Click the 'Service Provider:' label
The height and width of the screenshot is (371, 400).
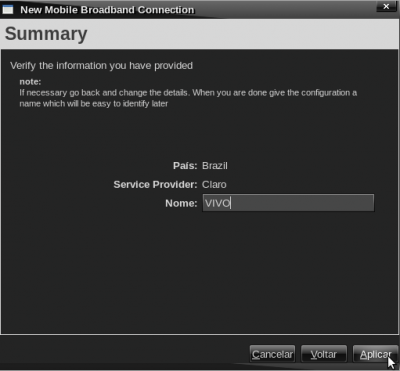click(155, 185)
